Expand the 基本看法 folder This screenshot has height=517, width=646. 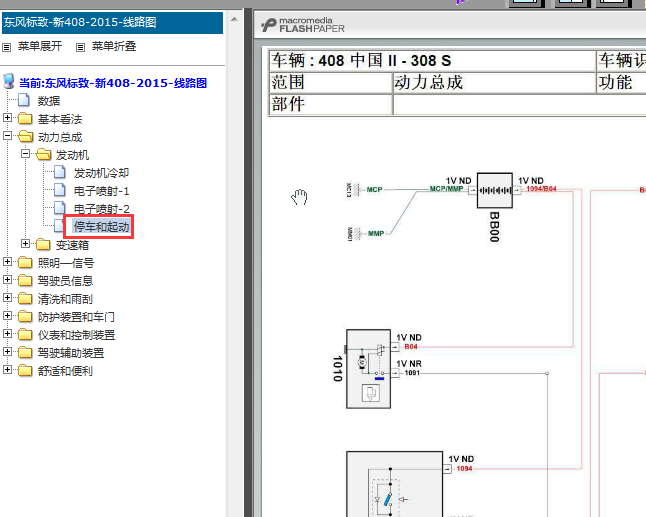[x=7, y=118]
